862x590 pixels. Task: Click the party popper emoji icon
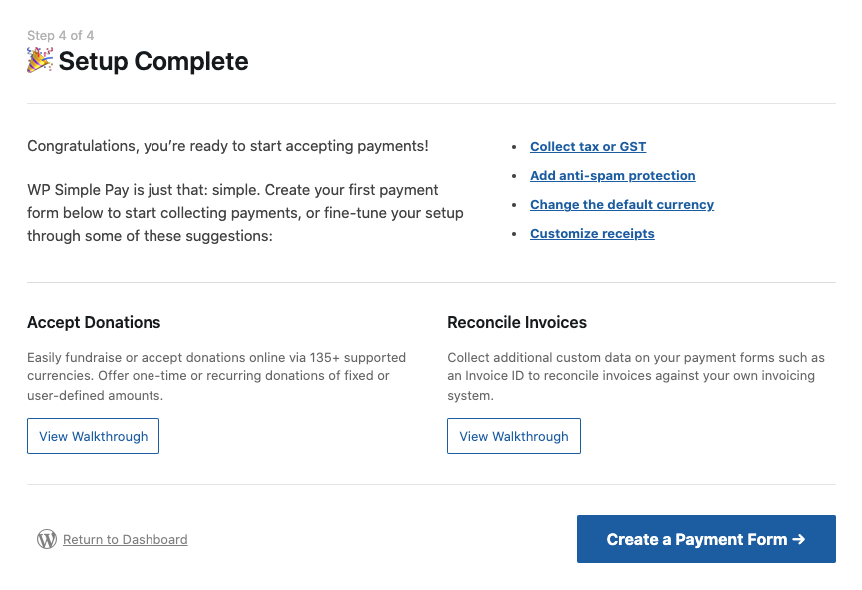tap(40, 61)
